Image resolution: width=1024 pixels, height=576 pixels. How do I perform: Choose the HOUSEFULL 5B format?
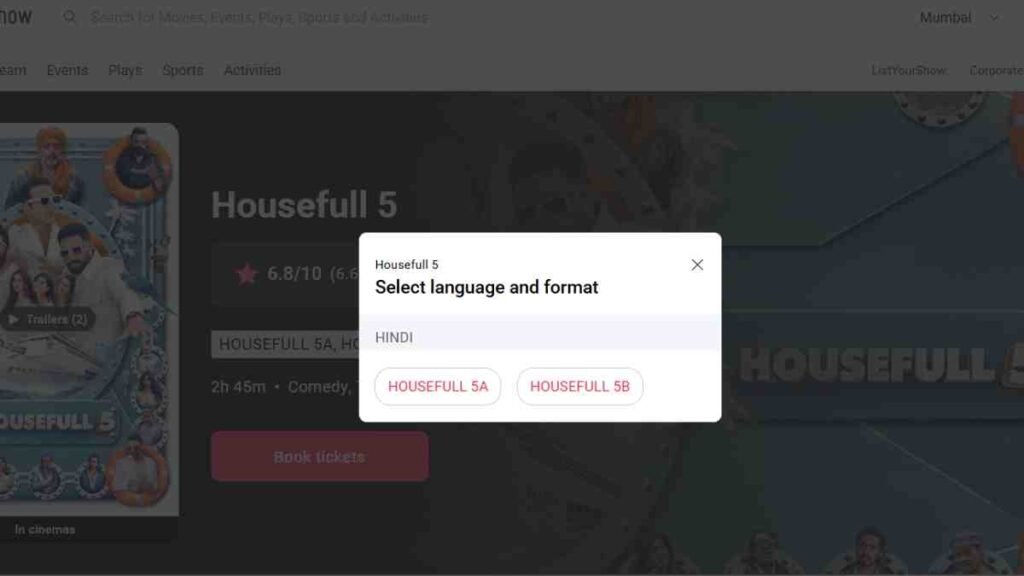pos(580,387)
